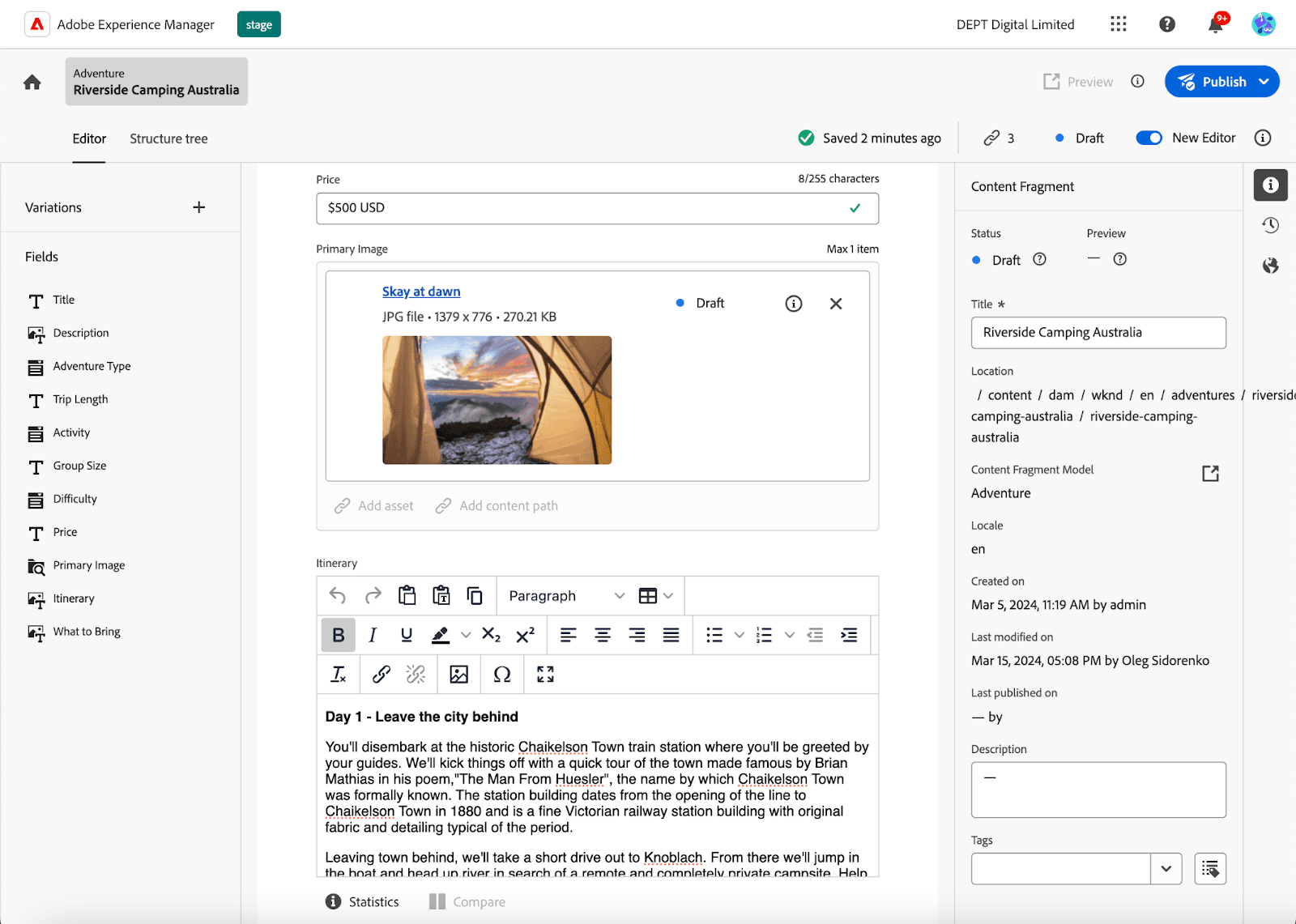Click the insert link icon in toolbar
The height and width of the screenshot is (924, 1296).
coord(381,675)
